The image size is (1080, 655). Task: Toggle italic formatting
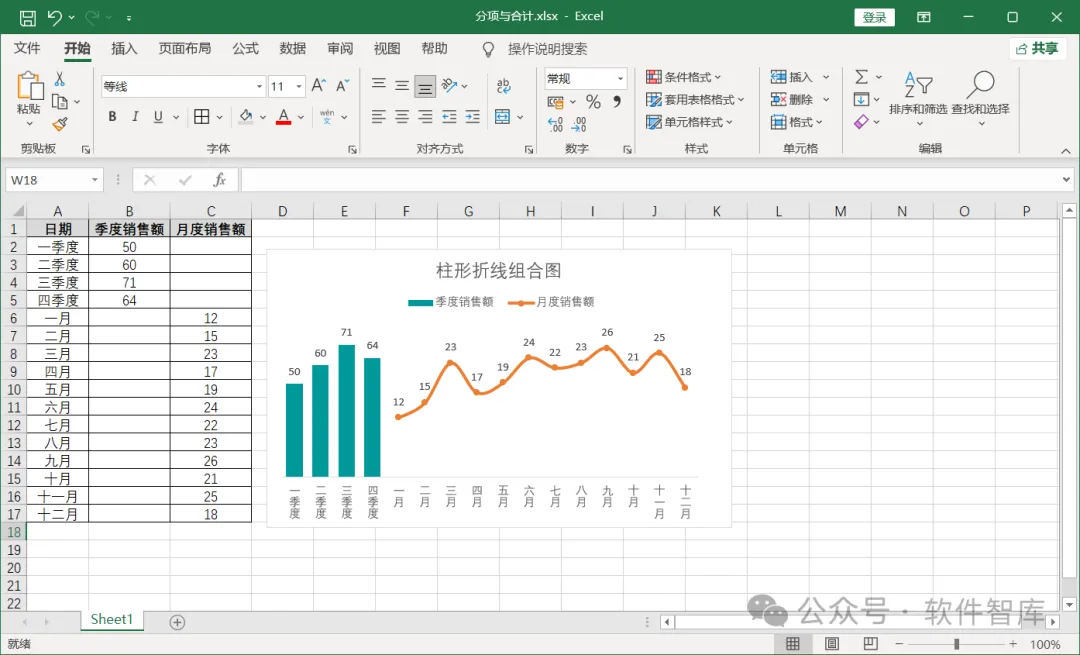coord(135,116)
